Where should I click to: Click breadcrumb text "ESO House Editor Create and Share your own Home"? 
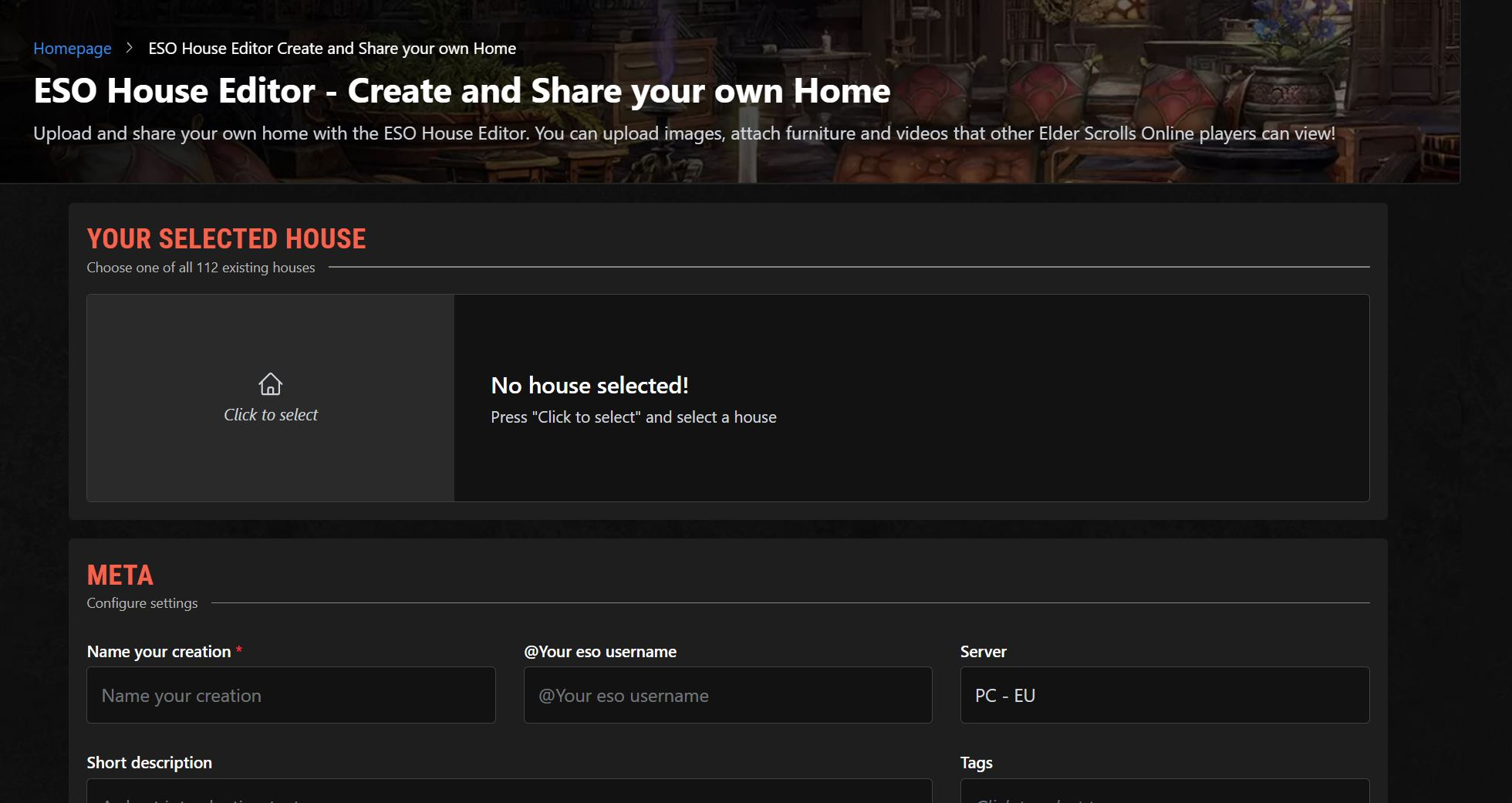coord(332,49)
